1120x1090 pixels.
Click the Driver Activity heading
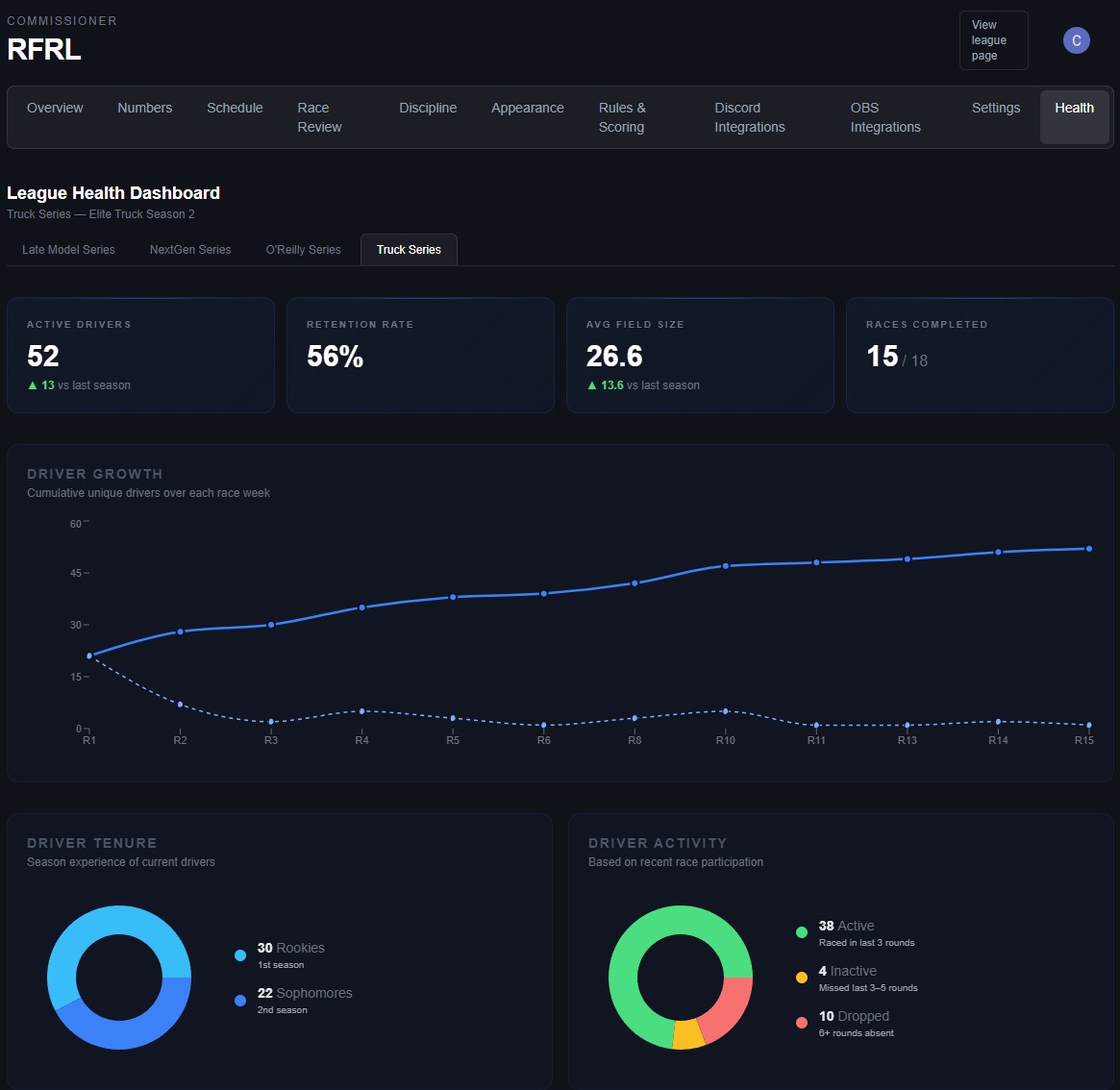click(x=658, y=843)
